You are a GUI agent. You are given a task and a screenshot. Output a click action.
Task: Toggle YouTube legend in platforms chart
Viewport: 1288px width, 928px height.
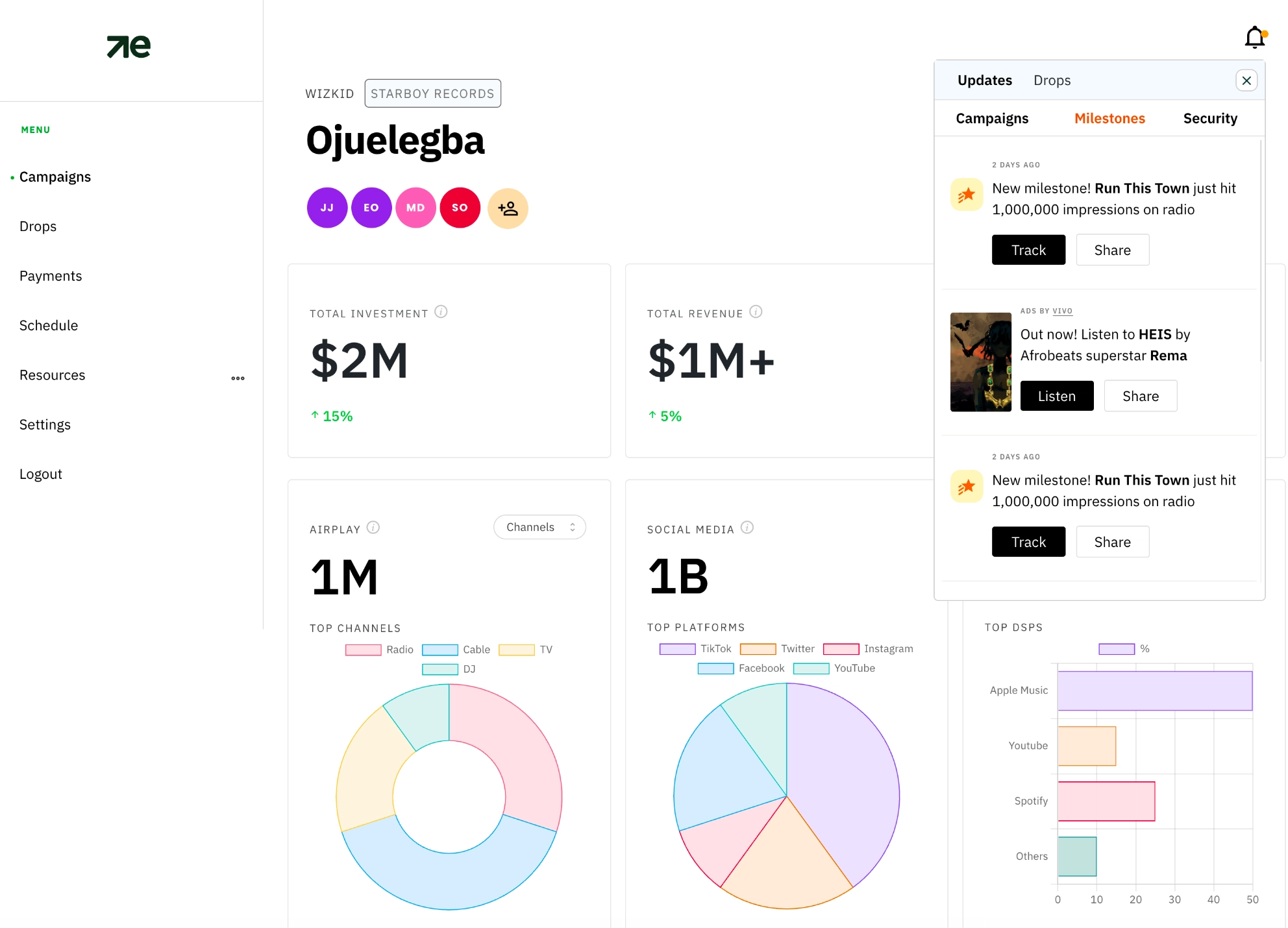[834, 668]
